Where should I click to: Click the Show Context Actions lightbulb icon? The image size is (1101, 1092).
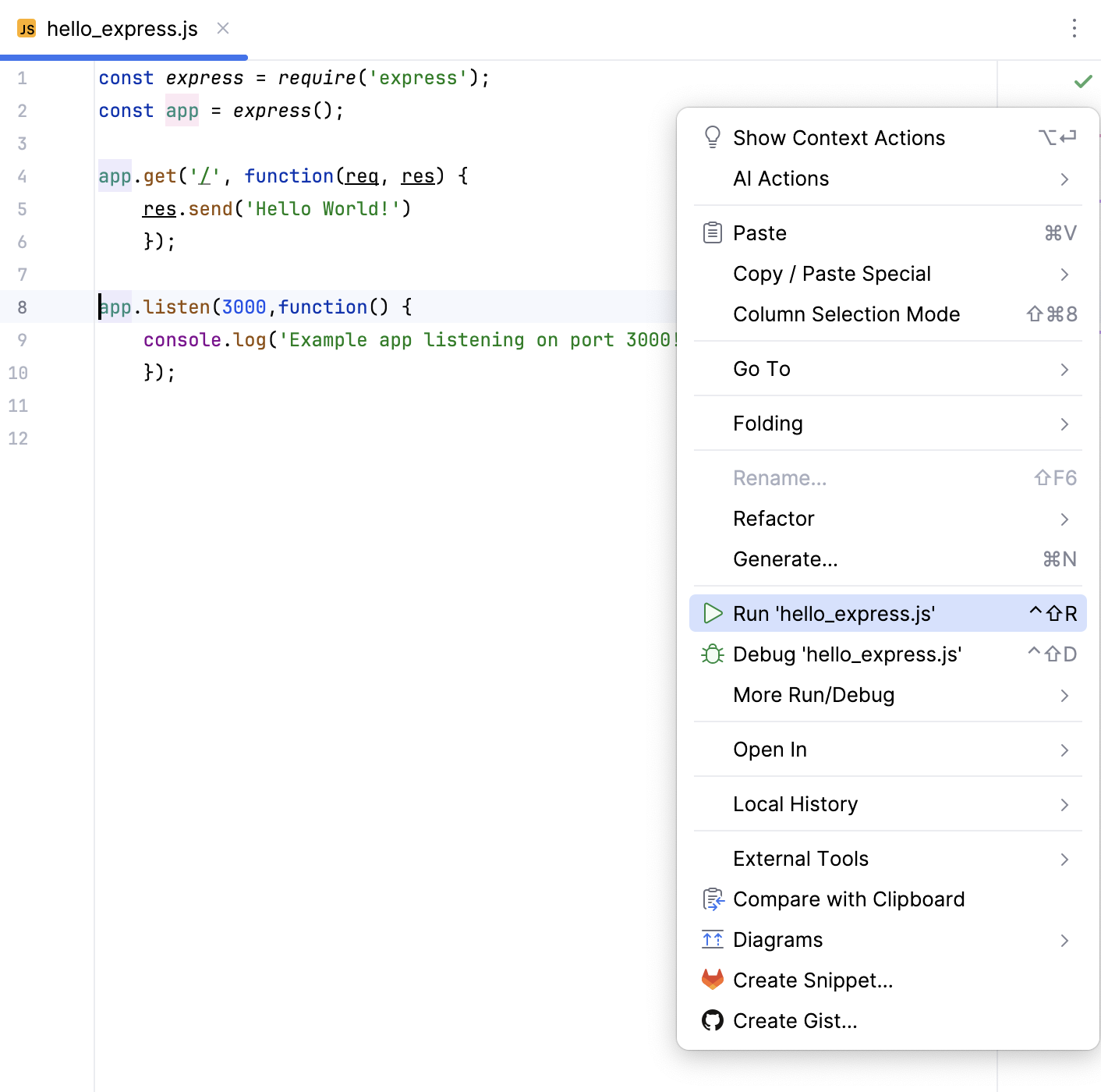point(712,136)
